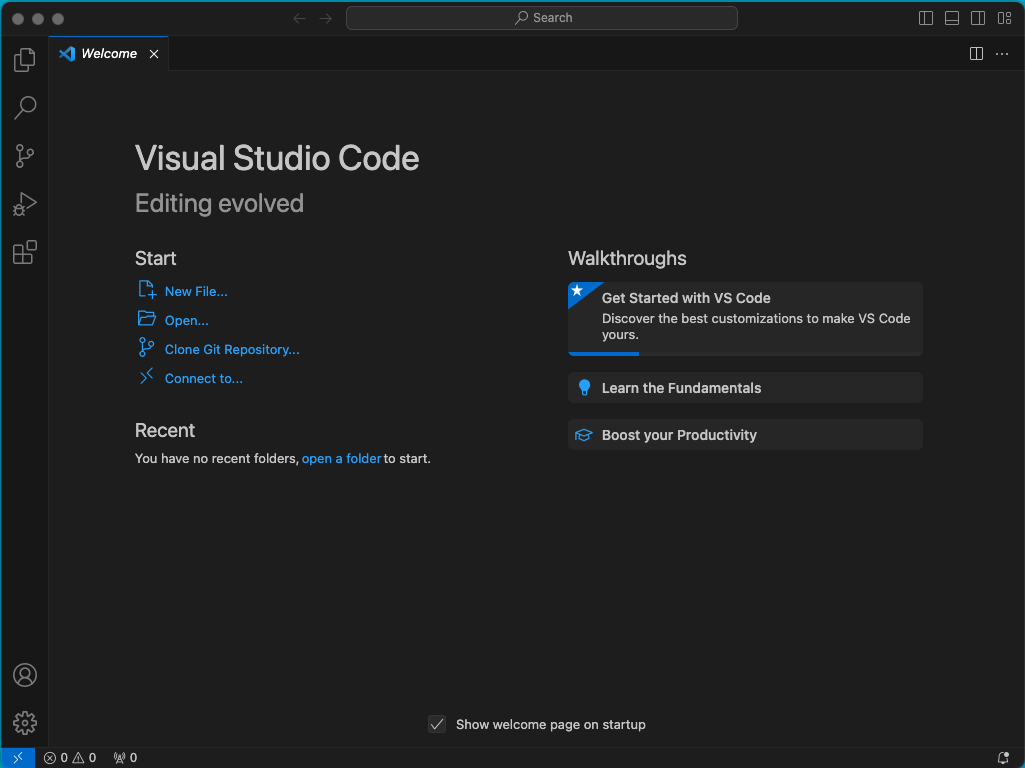The image size is (1025, 768).
Task: Select the Welcome tab
Action: 108,54
